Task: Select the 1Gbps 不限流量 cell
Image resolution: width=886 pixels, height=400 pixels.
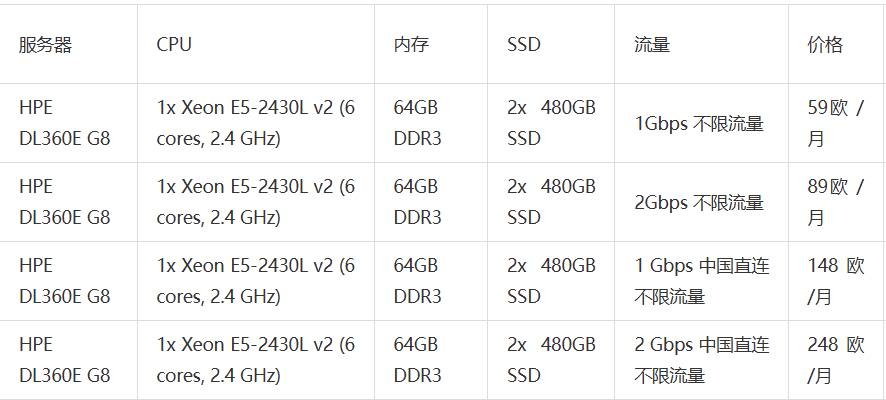Action: [702, 123]
